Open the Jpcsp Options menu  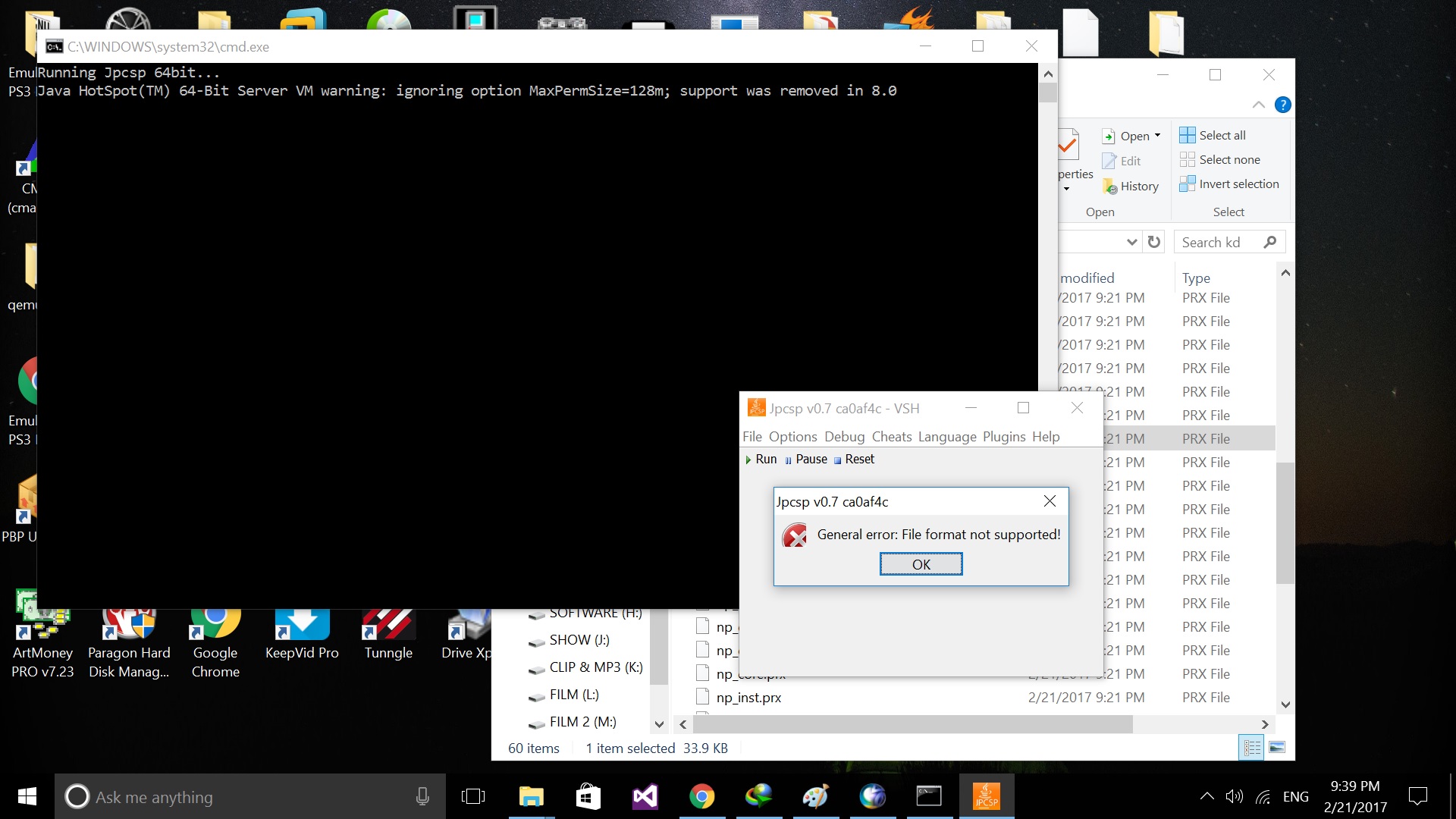pyautogui.click(x=792, y=437)
